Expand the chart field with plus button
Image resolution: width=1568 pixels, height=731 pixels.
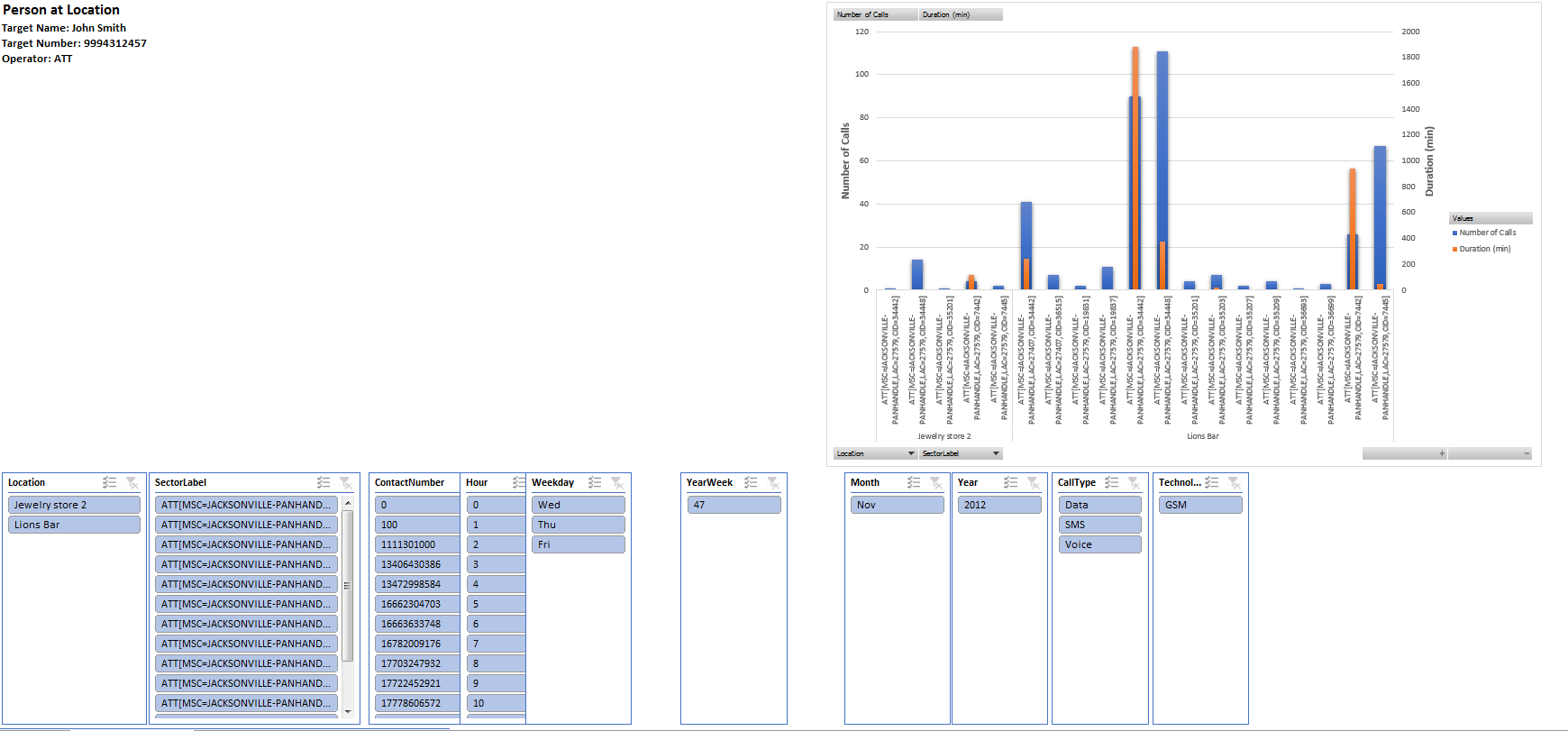1442,453
